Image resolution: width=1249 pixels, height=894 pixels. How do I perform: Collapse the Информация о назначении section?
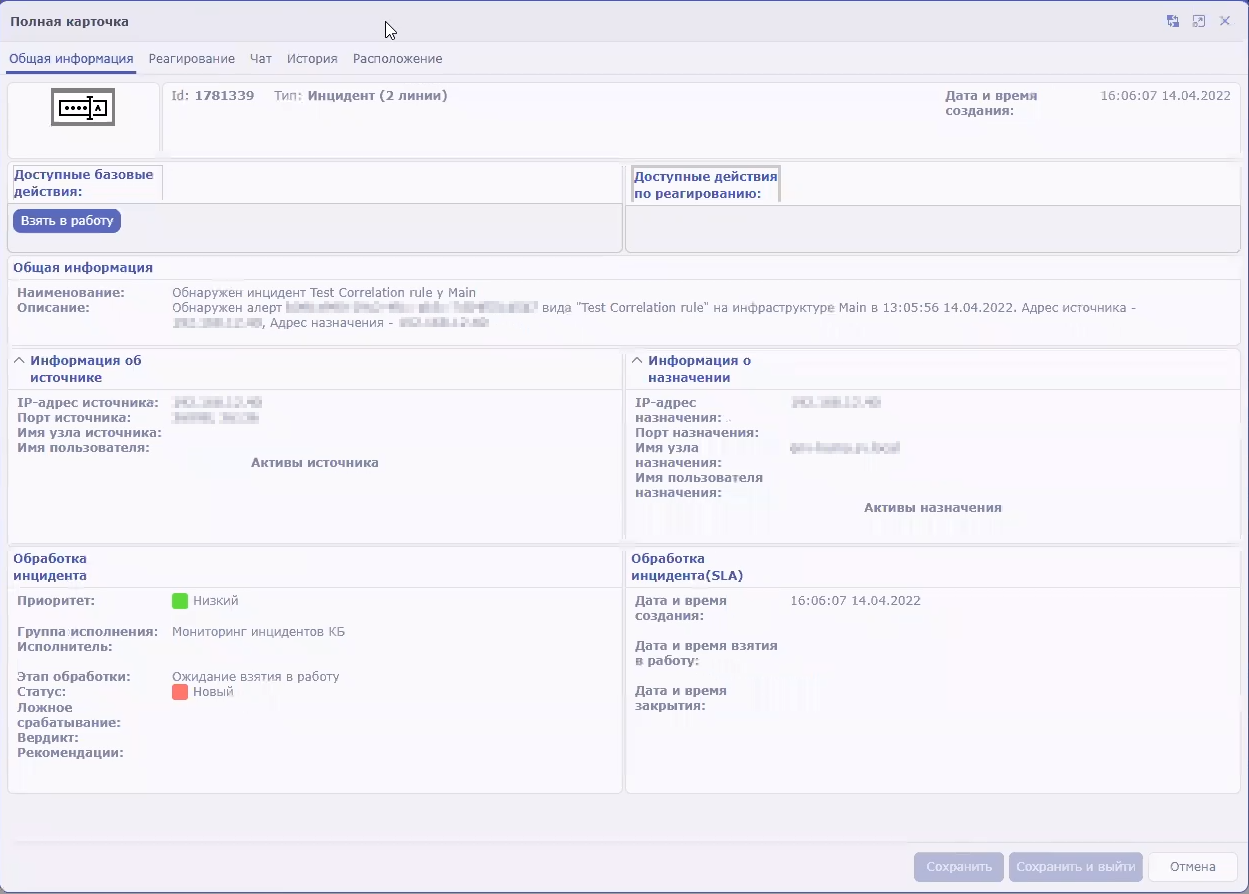pos(637,360)
